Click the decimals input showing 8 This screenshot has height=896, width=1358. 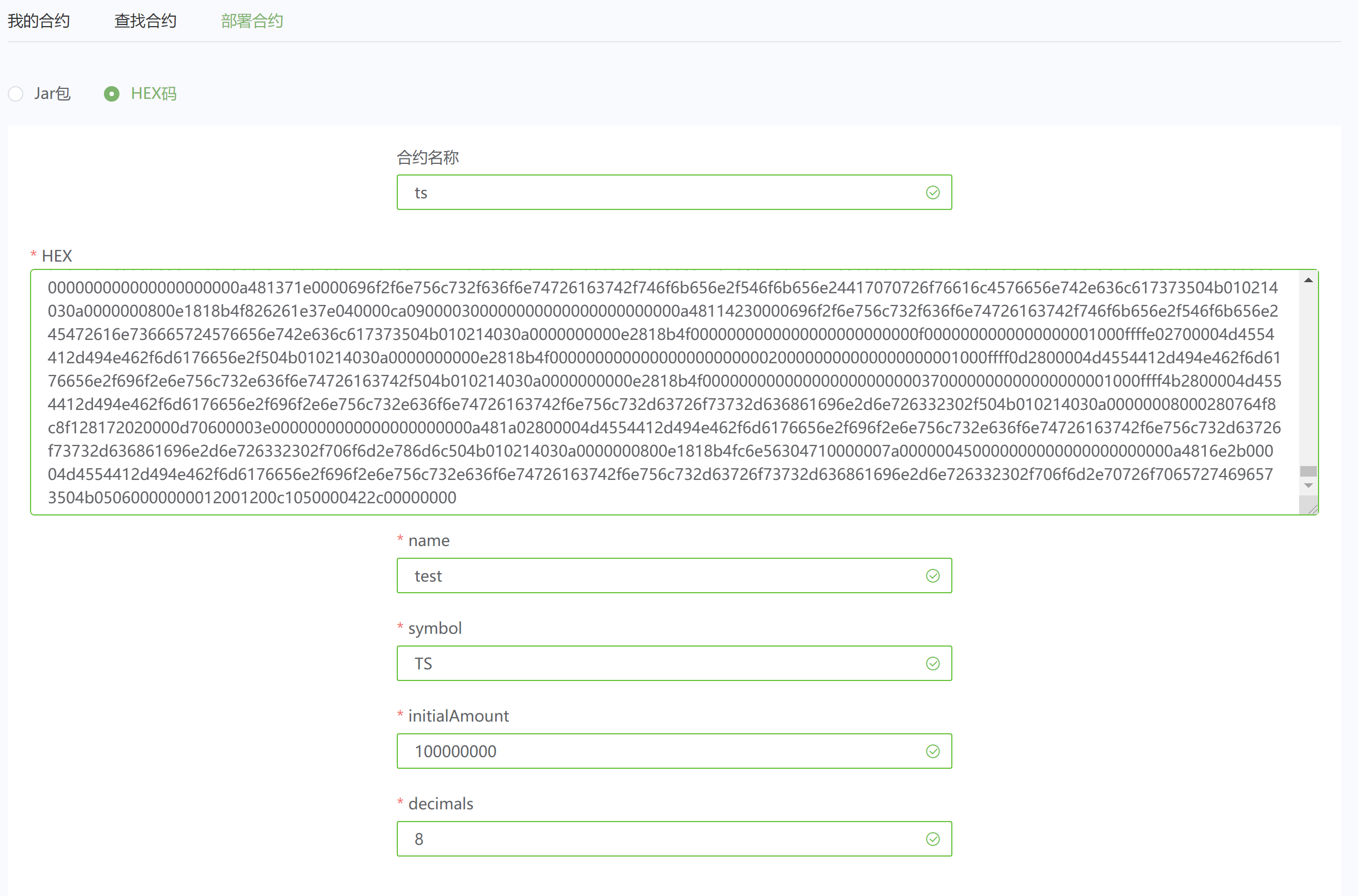(657, 839)
